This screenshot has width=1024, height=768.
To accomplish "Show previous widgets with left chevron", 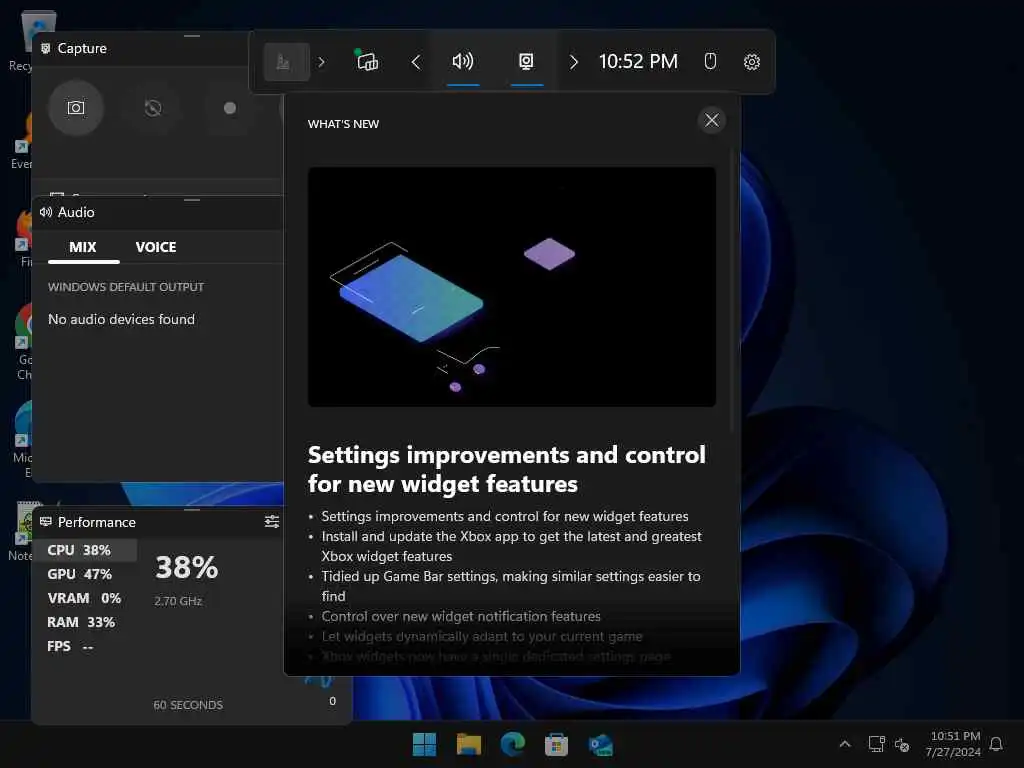I will click(416, 62).
